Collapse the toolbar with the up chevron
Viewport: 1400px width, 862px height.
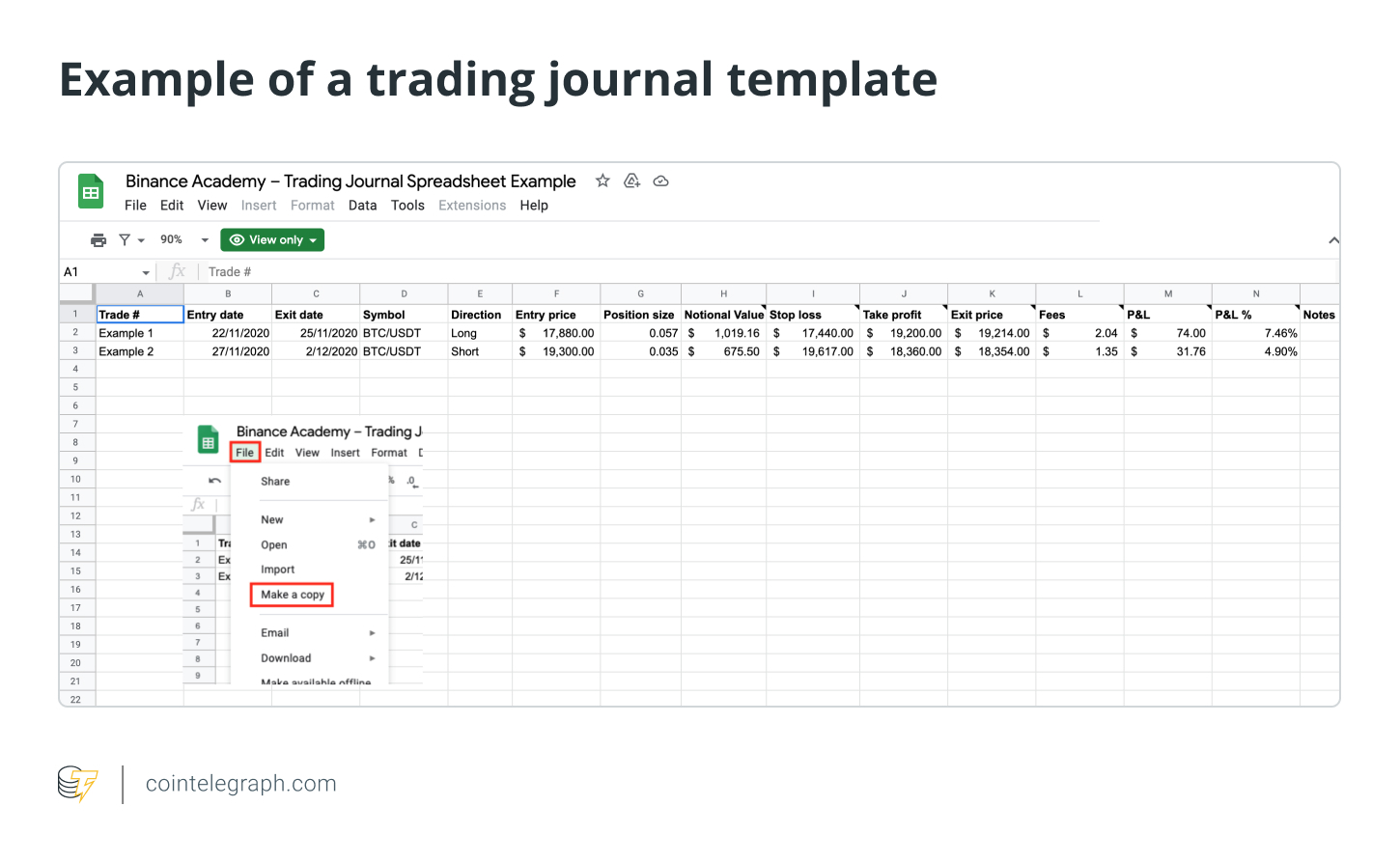tap(1333, 240)
